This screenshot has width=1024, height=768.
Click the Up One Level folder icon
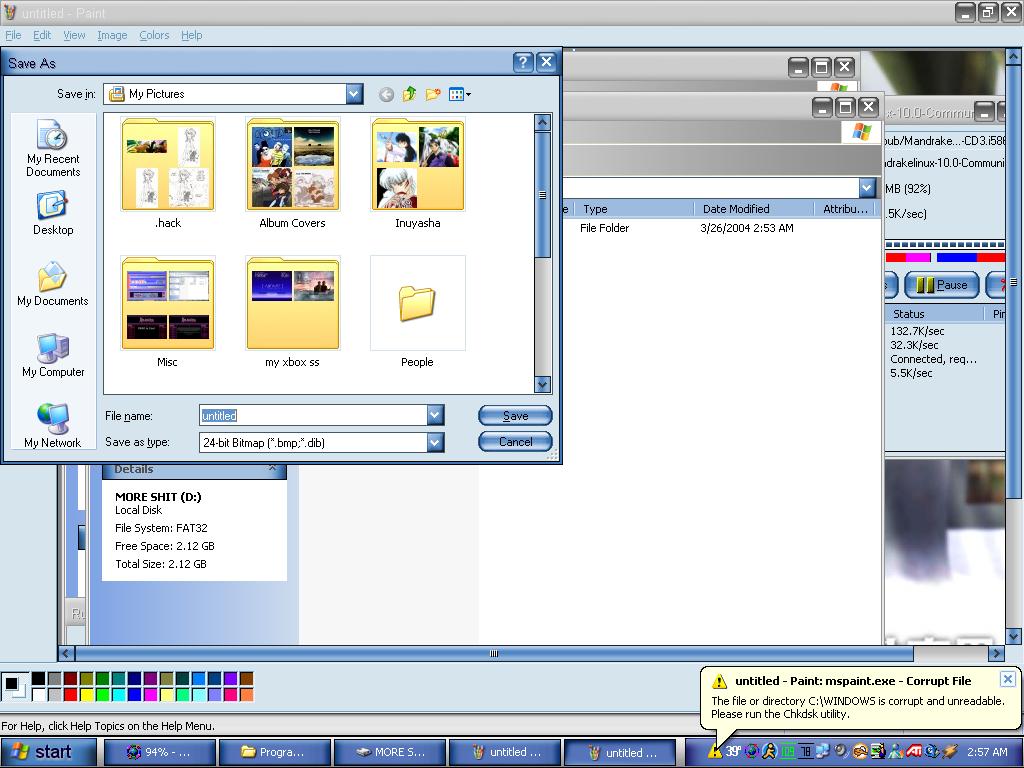tap(409, 94)
